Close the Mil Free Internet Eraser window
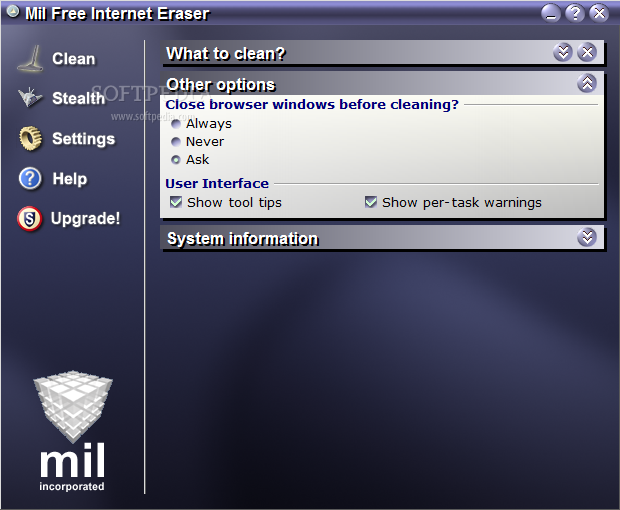The width and height of the screenshot is (620, 510). pyautogui.click(x=599, y=13)
